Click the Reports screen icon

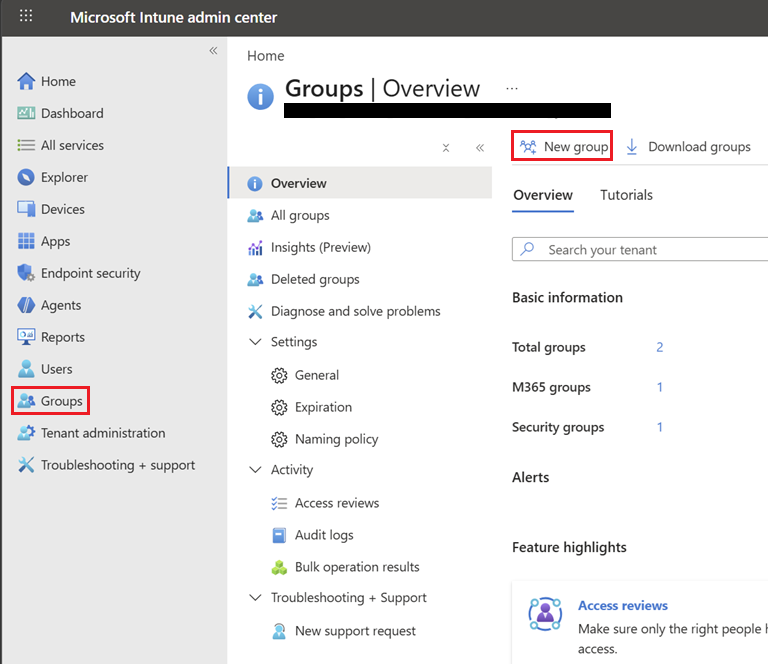[x=26, y=337]
